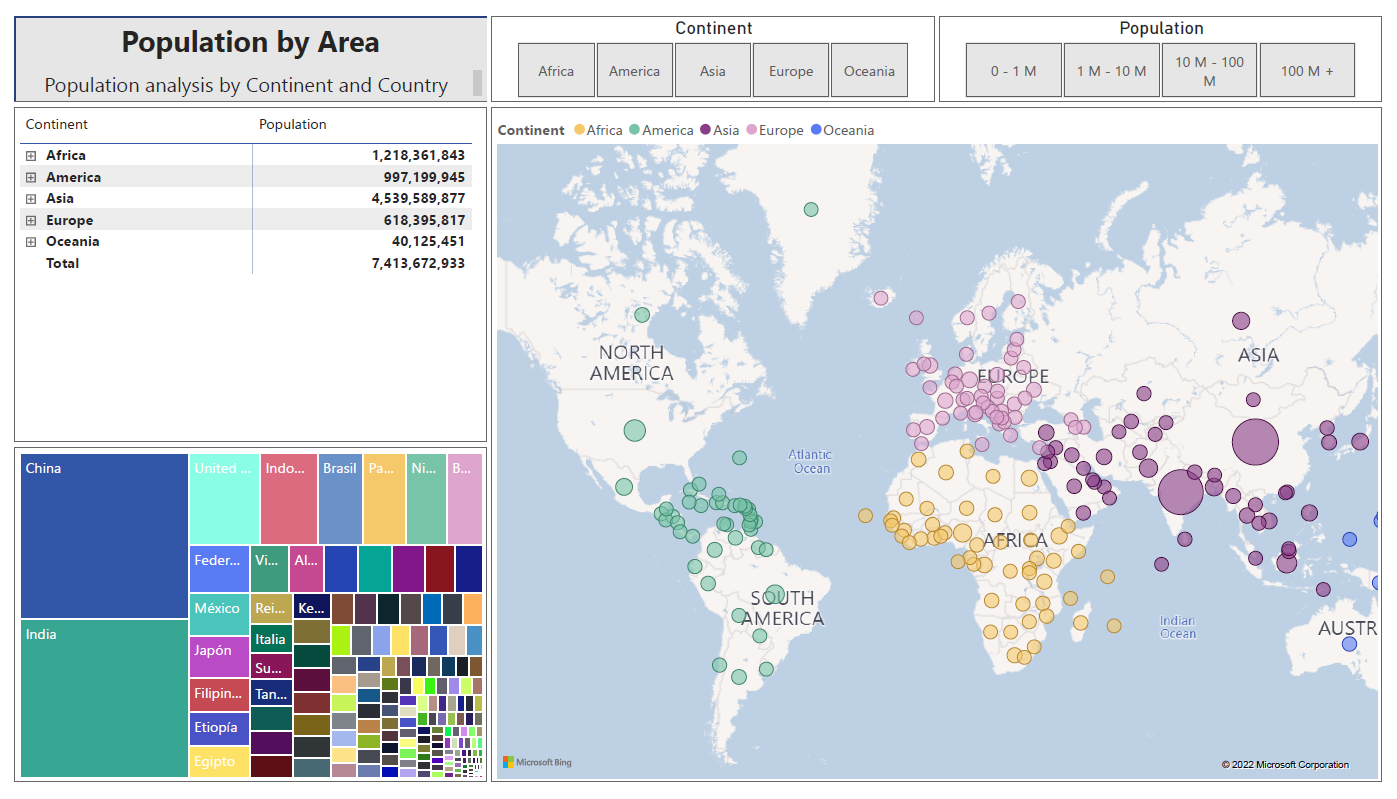Expand the Asia row in the table

point(30,198)
